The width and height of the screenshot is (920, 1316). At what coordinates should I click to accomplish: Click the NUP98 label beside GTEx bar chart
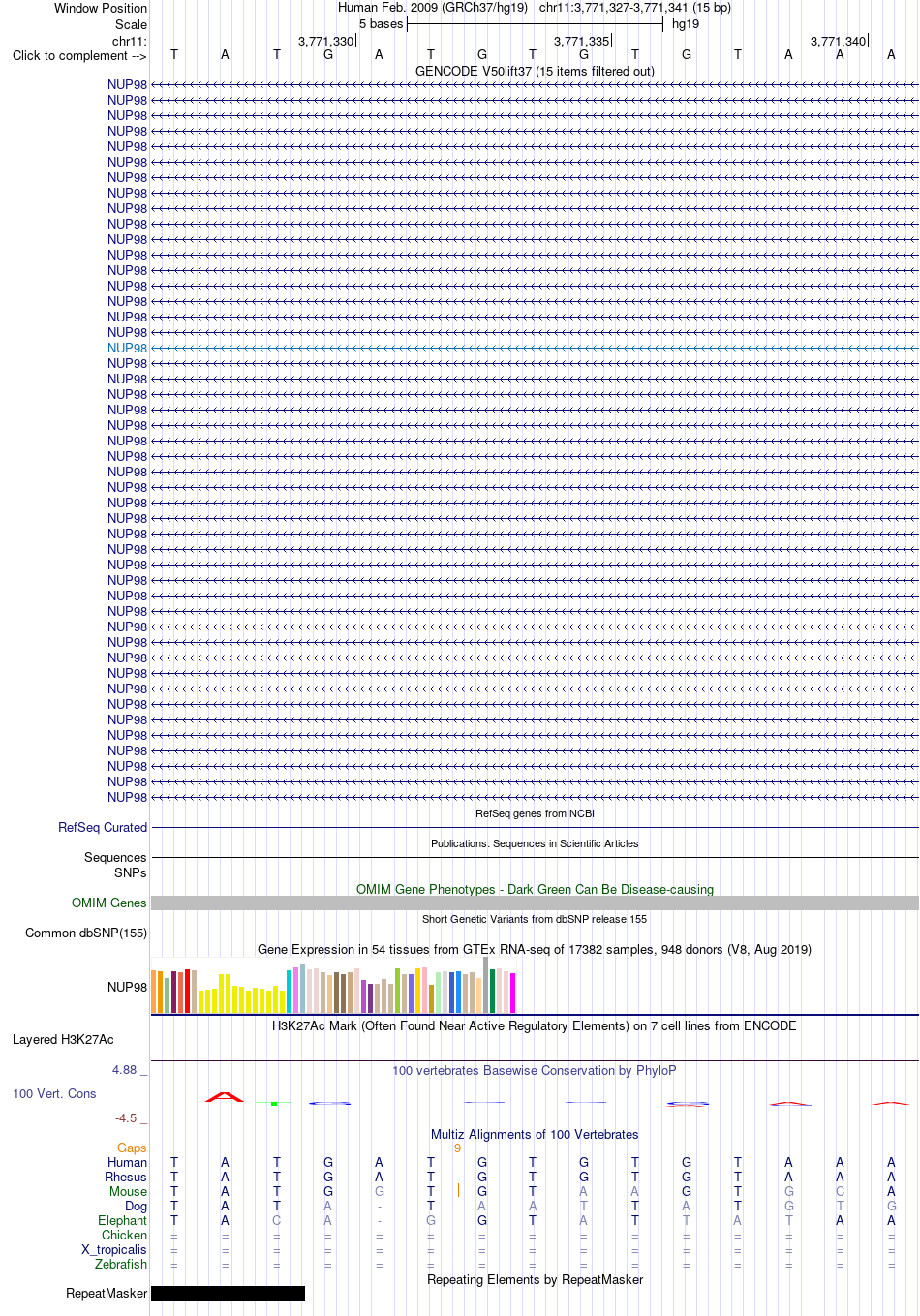click(x=127, y=987)
